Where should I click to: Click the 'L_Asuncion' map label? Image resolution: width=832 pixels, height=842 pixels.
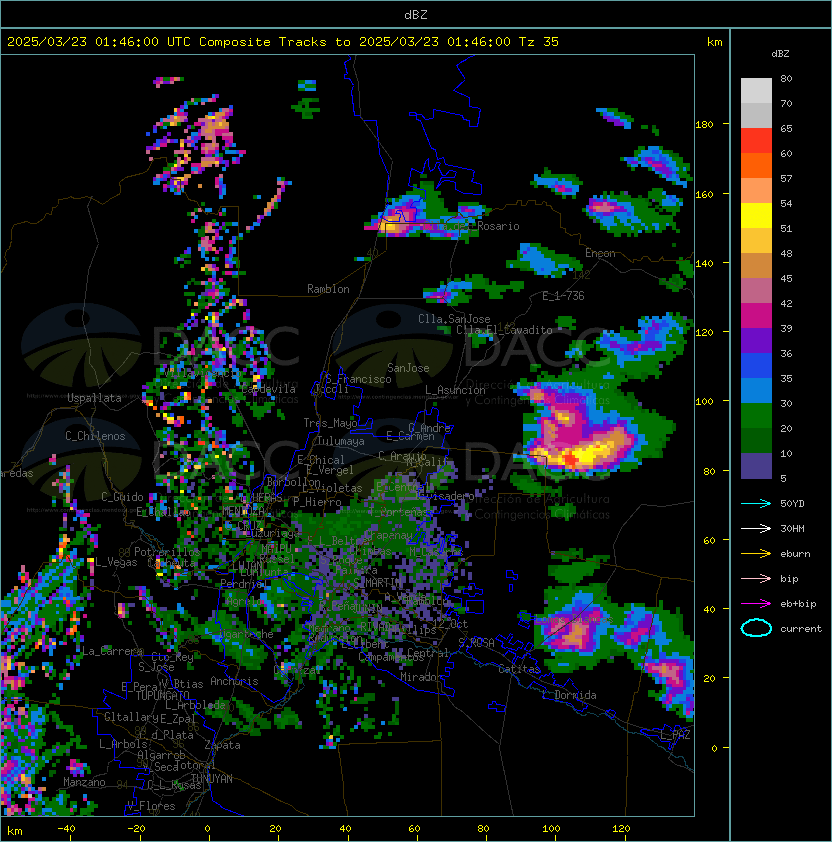[x=455, y=390]
